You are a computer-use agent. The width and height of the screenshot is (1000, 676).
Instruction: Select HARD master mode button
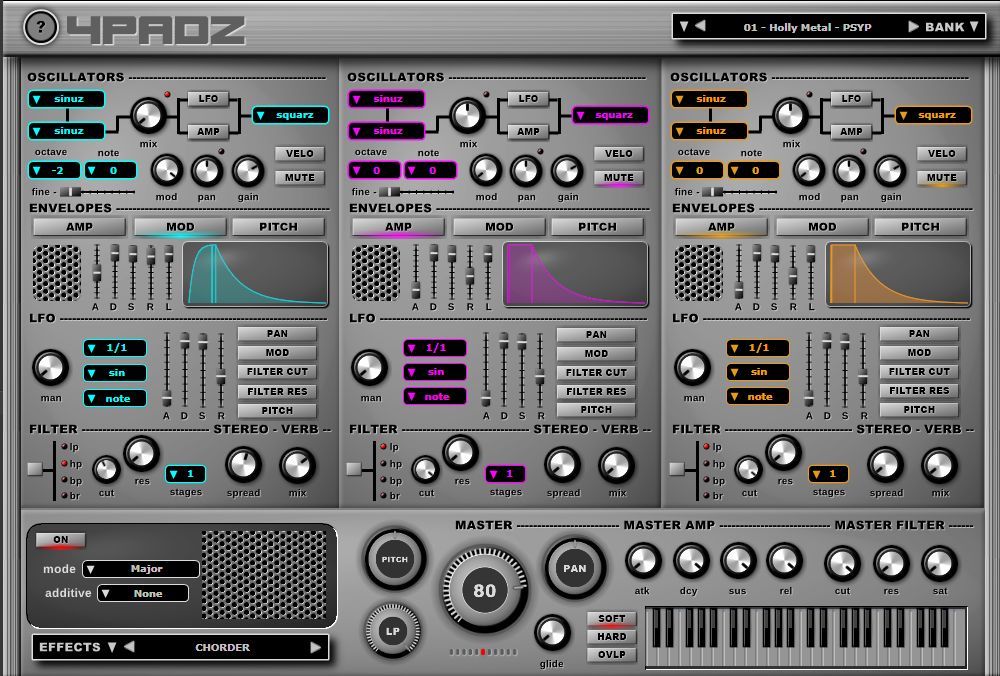(612, 636)
